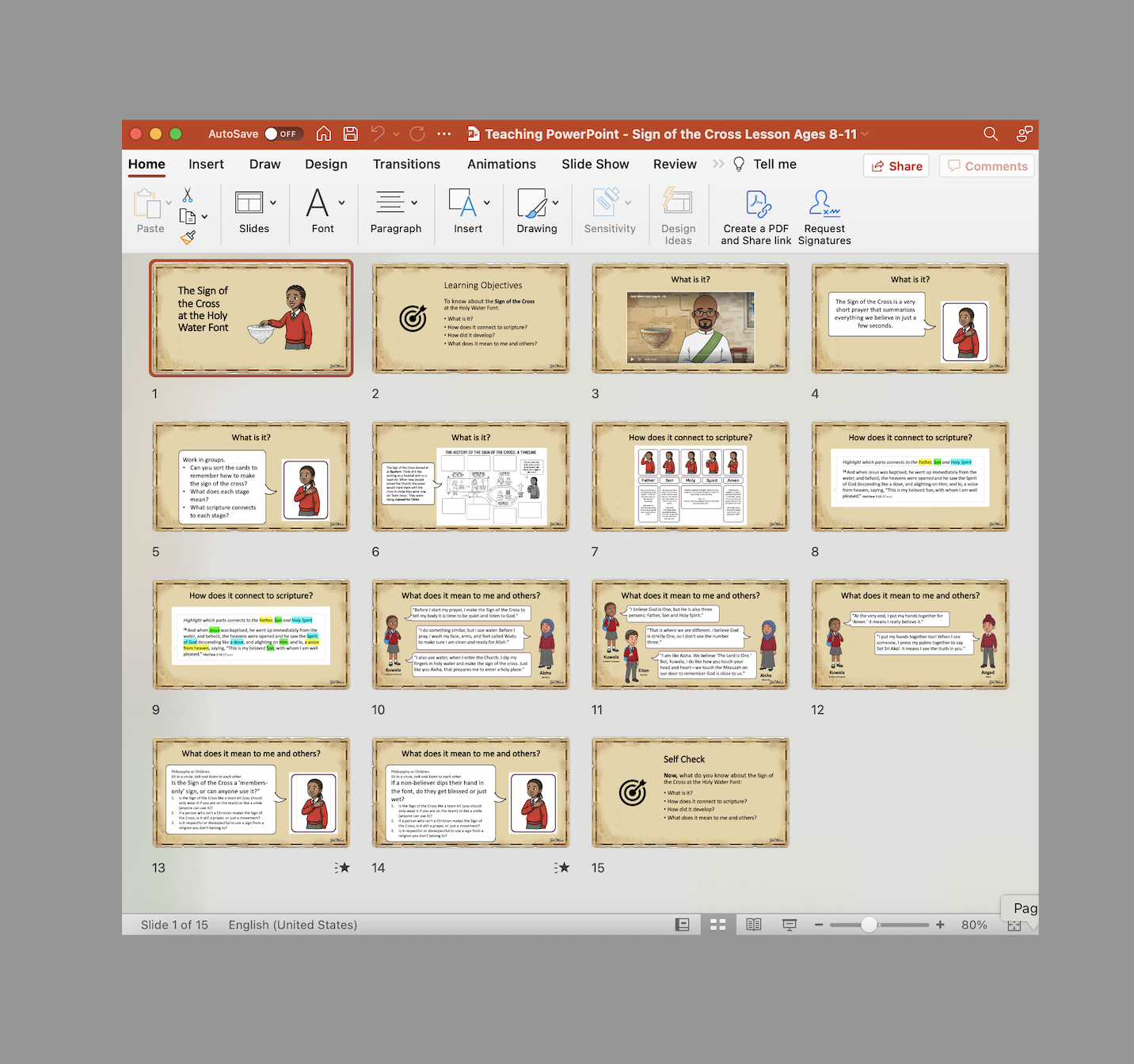The height and width of the screenshot is (1064, 1134).
Task: Click the Undo arrow icon
Action: click(x=378, y=134)
